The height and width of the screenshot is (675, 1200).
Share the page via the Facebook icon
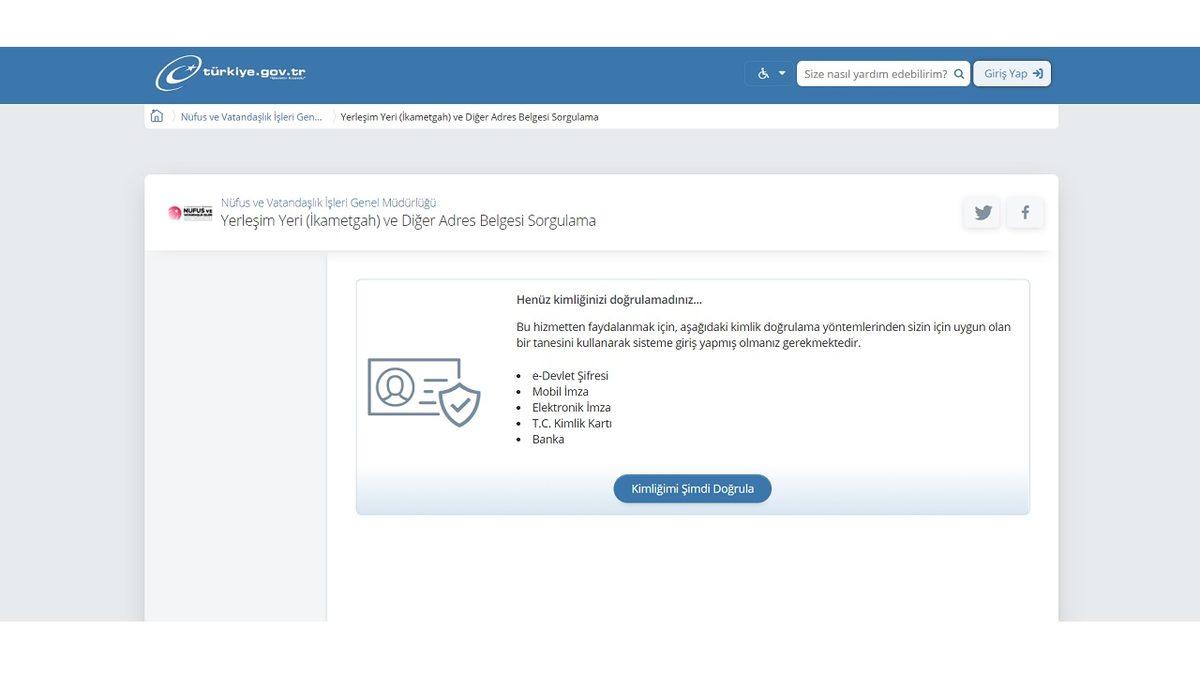tap(1024, 211)
